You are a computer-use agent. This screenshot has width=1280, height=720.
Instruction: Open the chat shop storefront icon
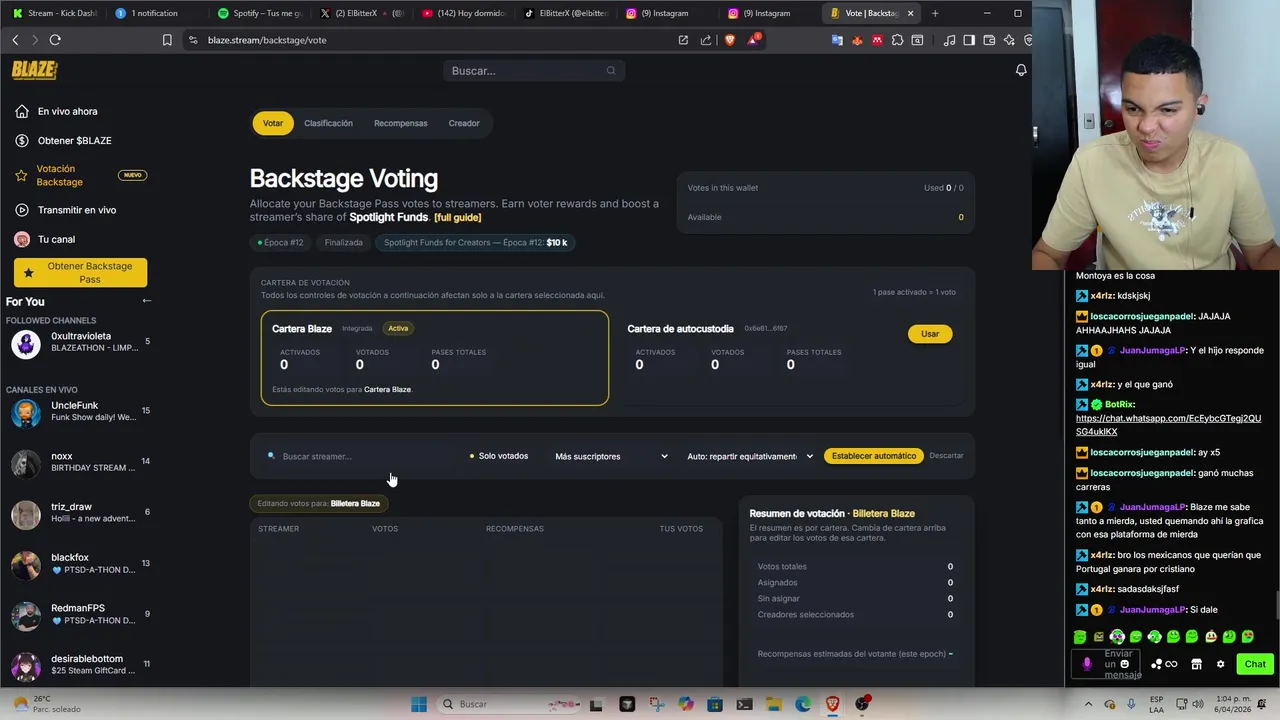(x=1196, y=664)
